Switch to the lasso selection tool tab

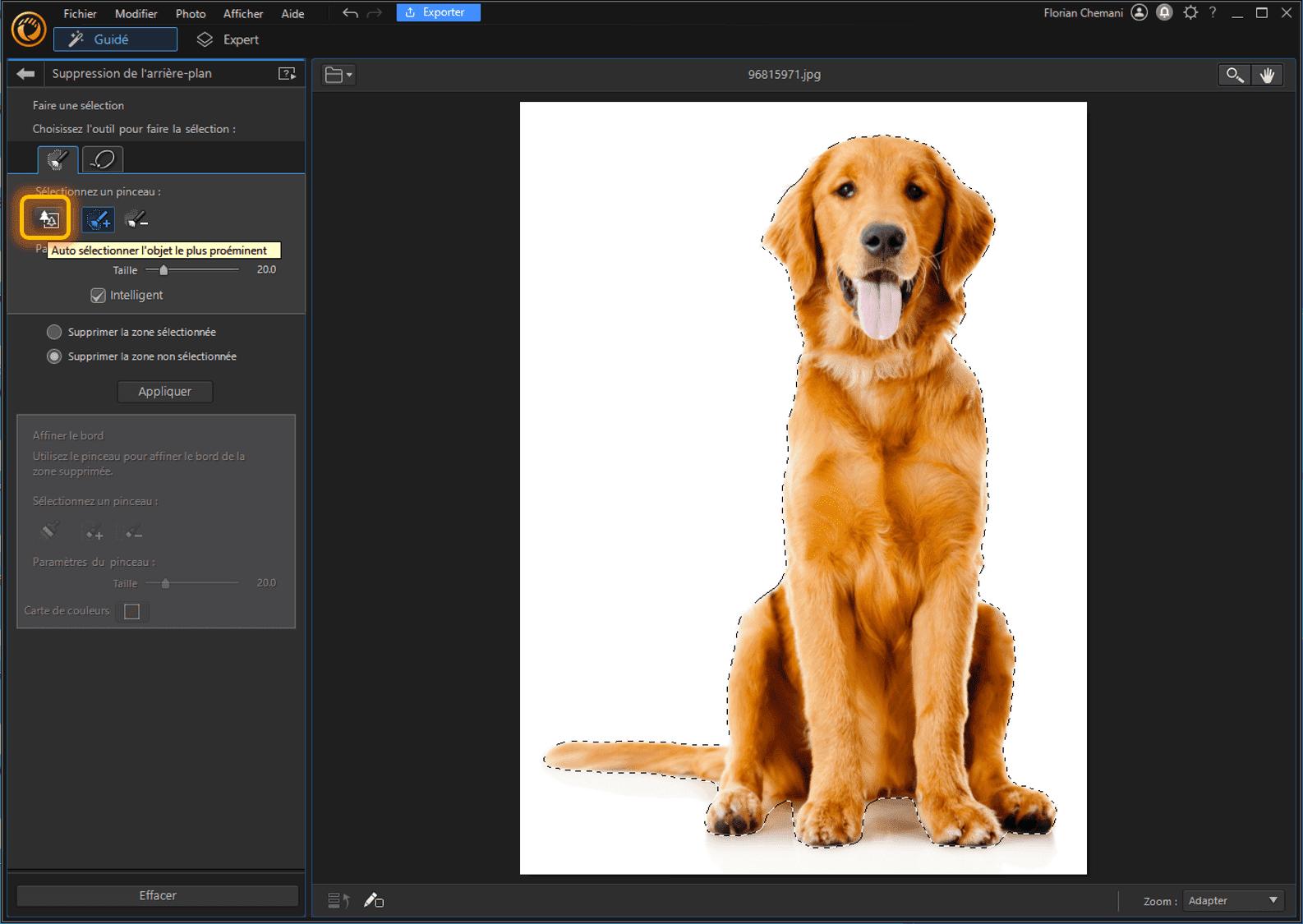[103, 159]
